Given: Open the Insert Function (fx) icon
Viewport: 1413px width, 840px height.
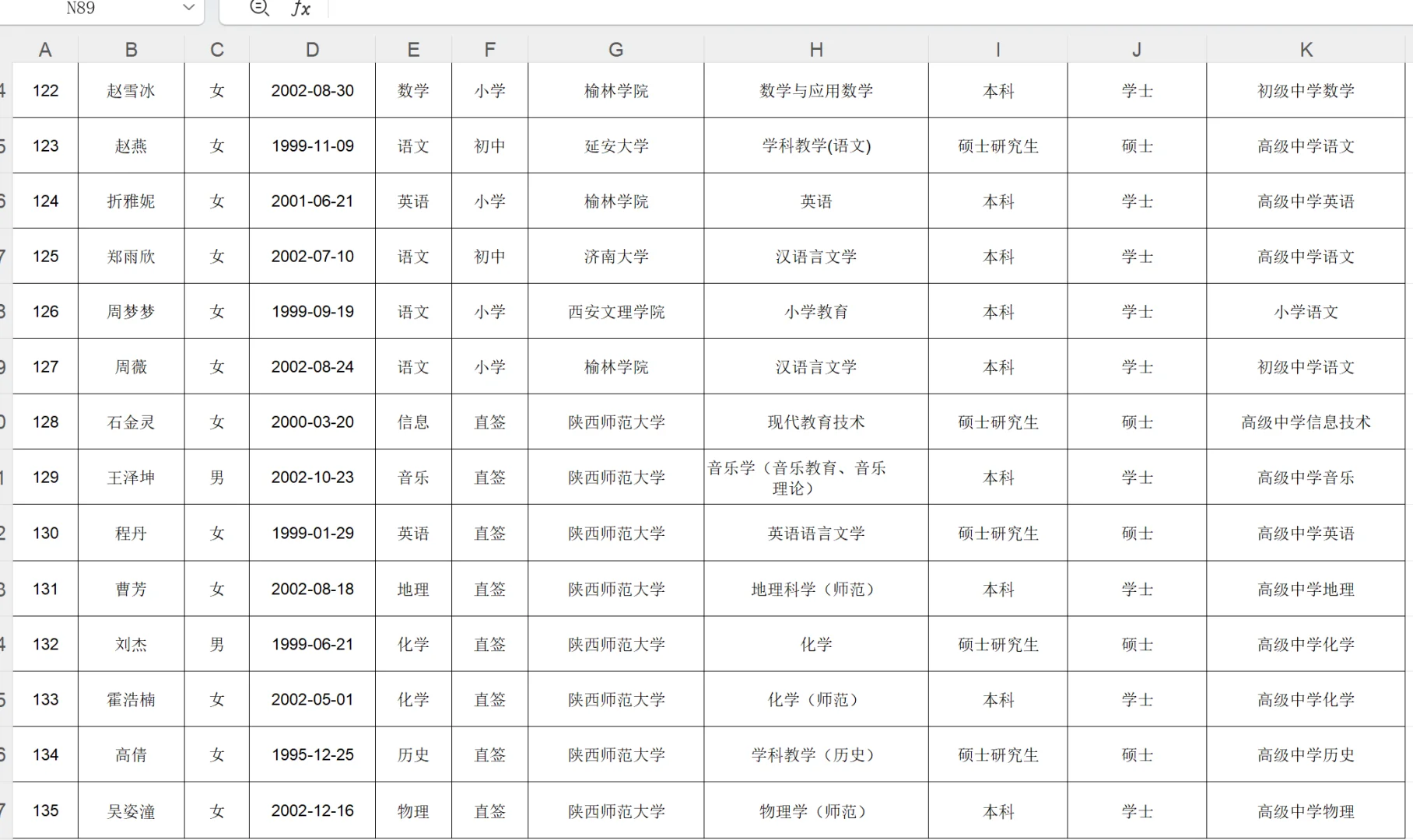Looking at the screenshot, I should click(x=300, y=9).
